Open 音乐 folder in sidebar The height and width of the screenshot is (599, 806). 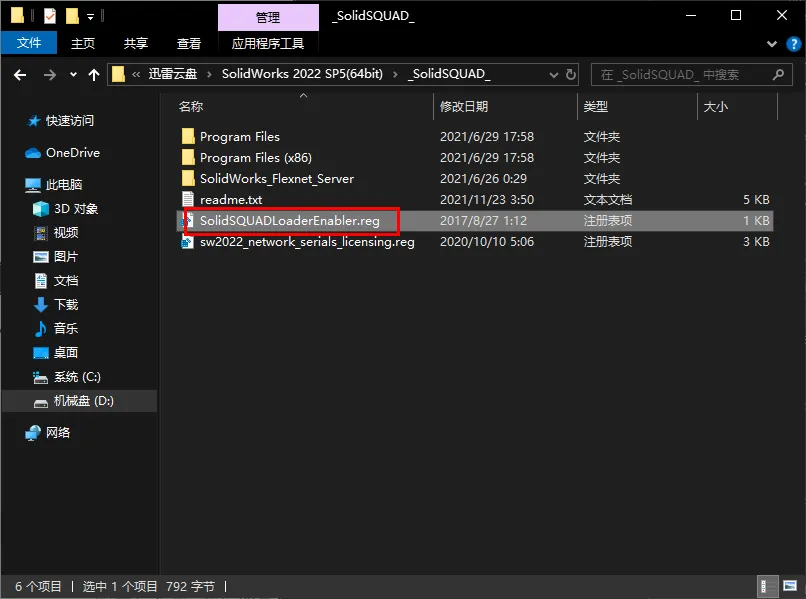[66, 329]
